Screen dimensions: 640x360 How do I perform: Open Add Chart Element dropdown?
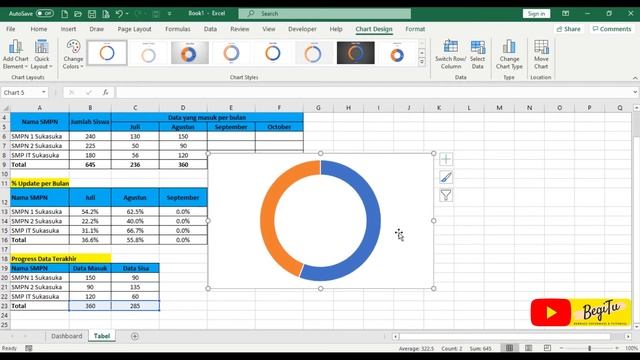tap(16, 54)
